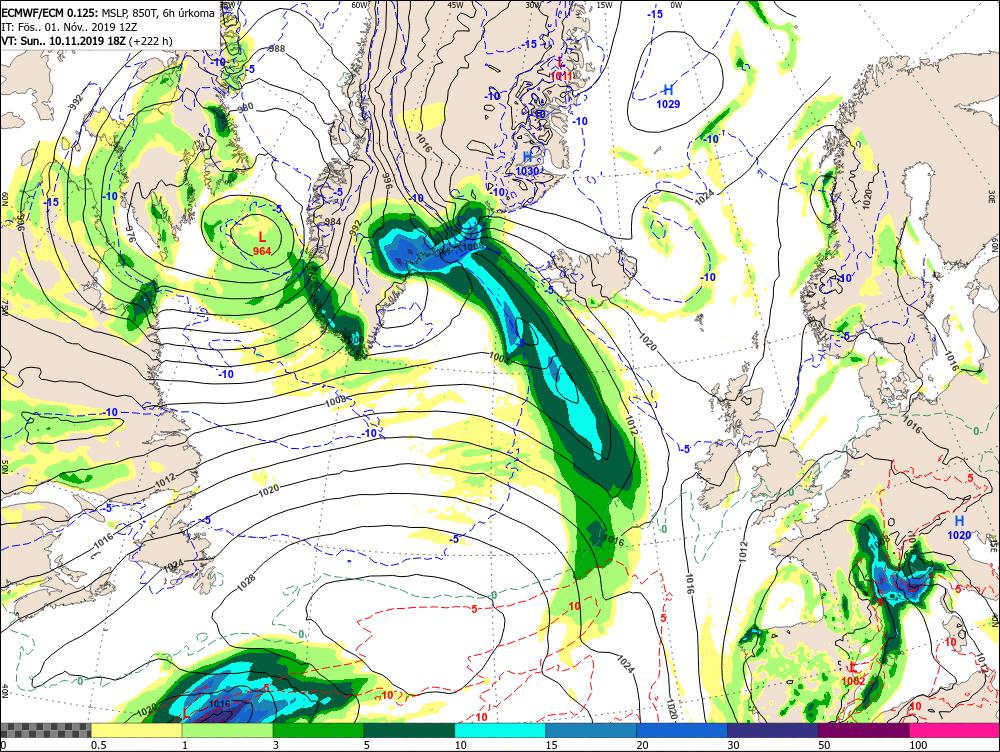Click the red L 964 low pressure marker
The width and height of the screenshot is (1000, 752).
click(x=261, y=244)
